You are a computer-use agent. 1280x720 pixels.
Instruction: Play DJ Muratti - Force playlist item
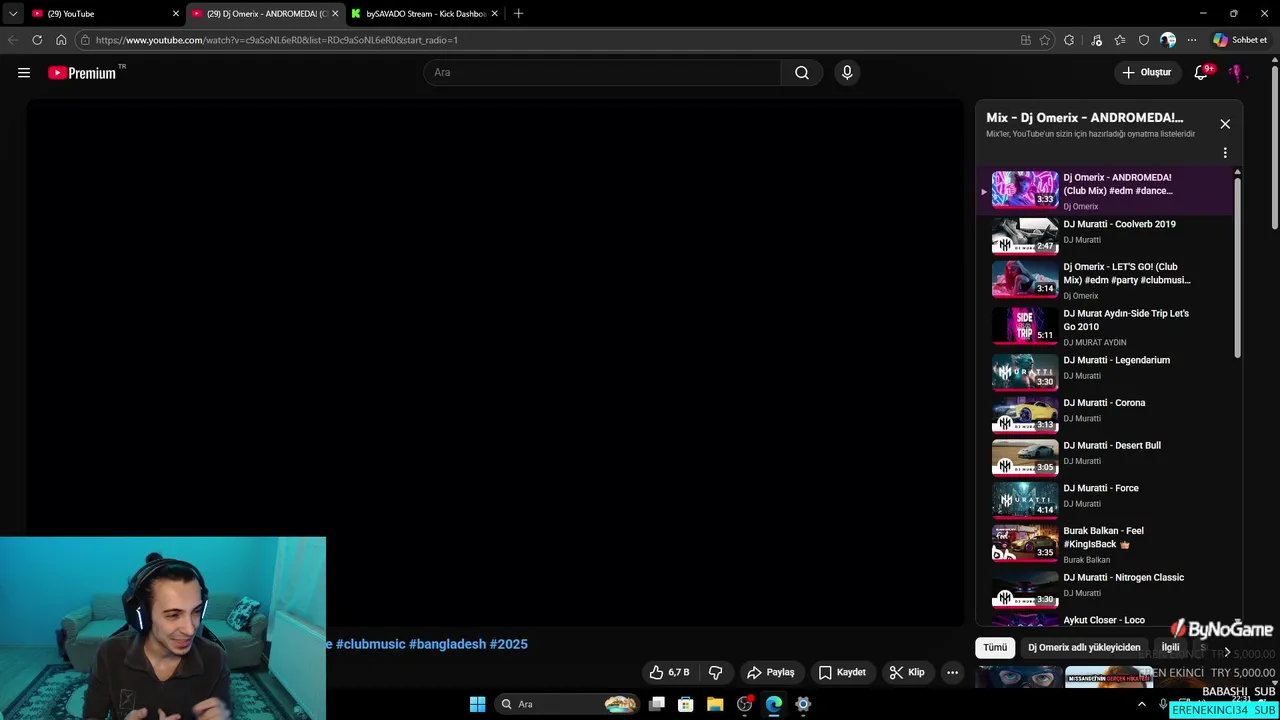coord(1105,500)
